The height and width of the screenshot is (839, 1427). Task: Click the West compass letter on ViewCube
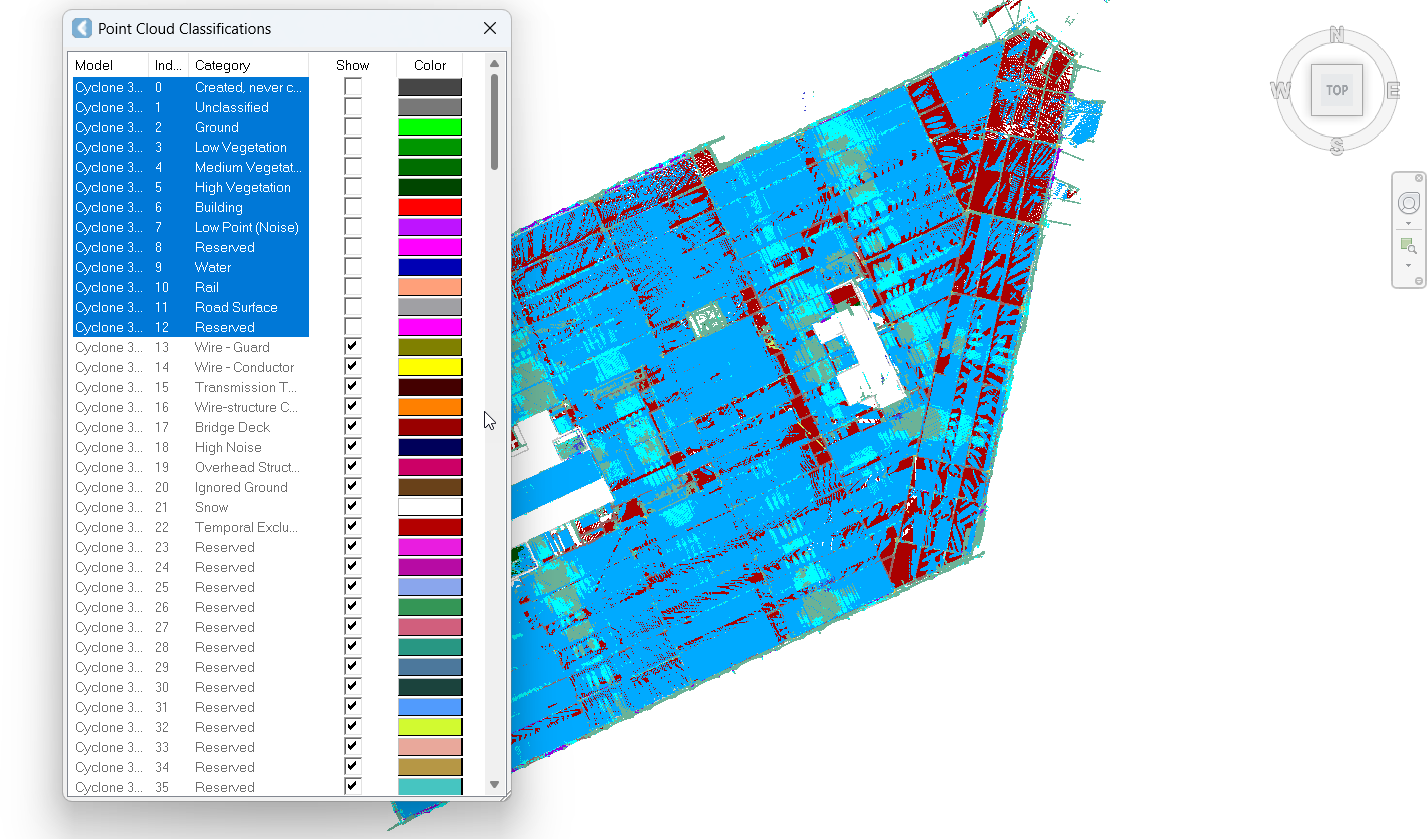(1281, 91)
